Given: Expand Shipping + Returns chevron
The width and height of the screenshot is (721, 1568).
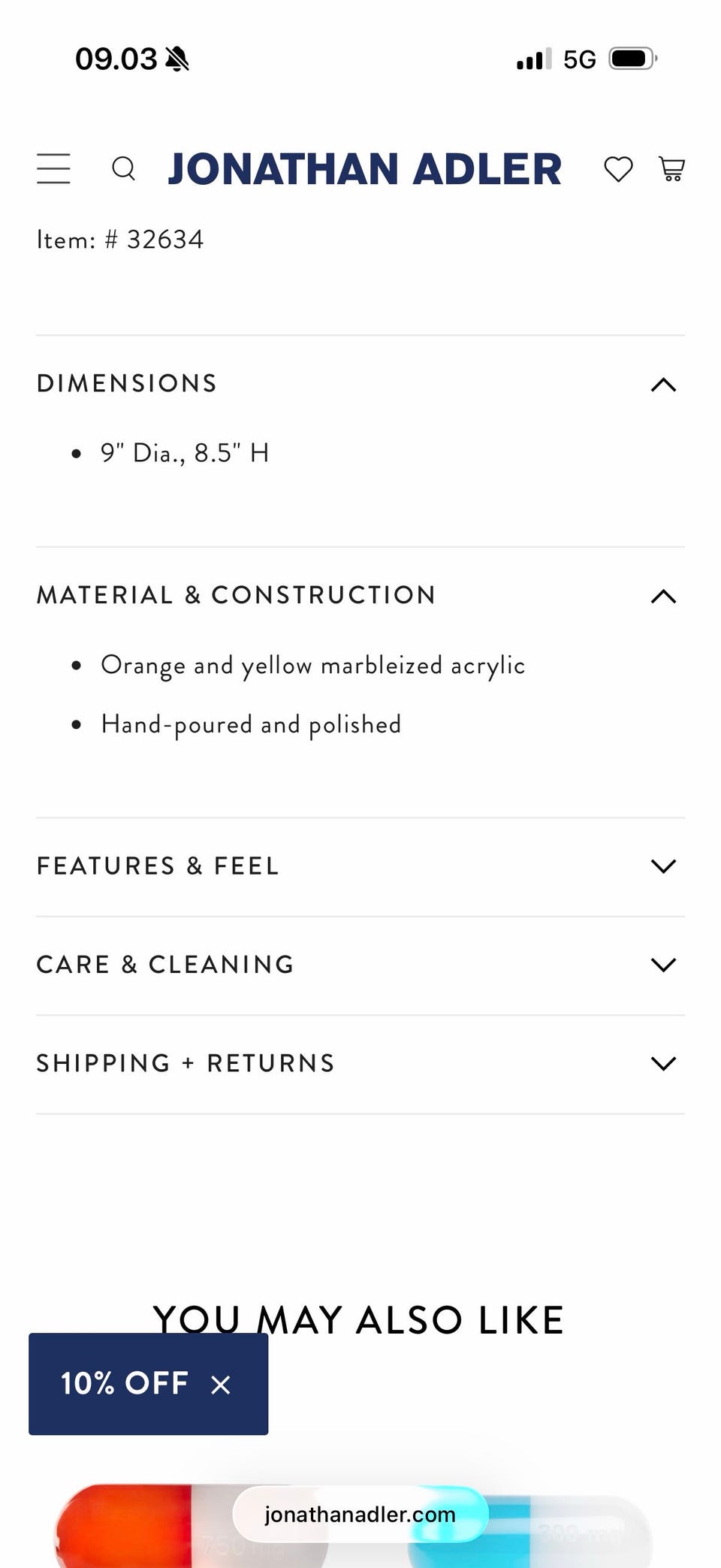Looking at the screenshot, I should [664, 1064].
